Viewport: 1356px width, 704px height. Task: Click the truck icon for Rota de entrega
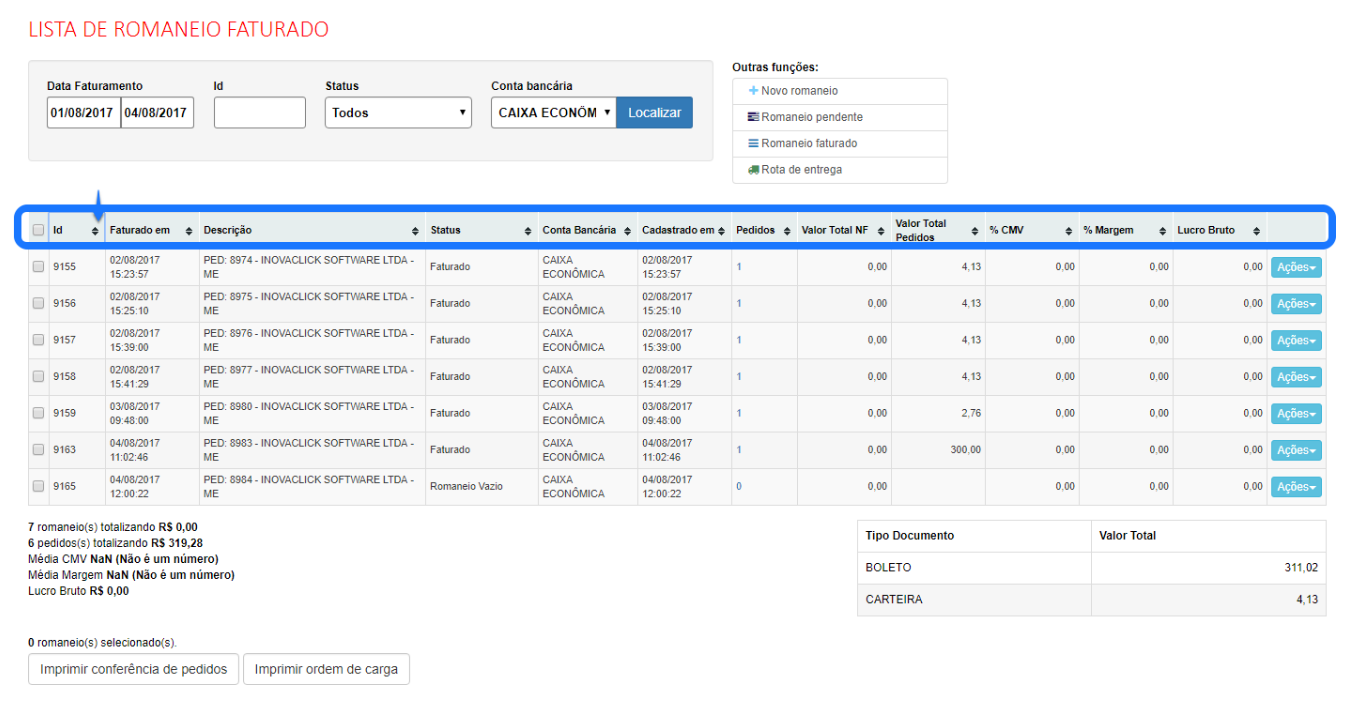753,170
